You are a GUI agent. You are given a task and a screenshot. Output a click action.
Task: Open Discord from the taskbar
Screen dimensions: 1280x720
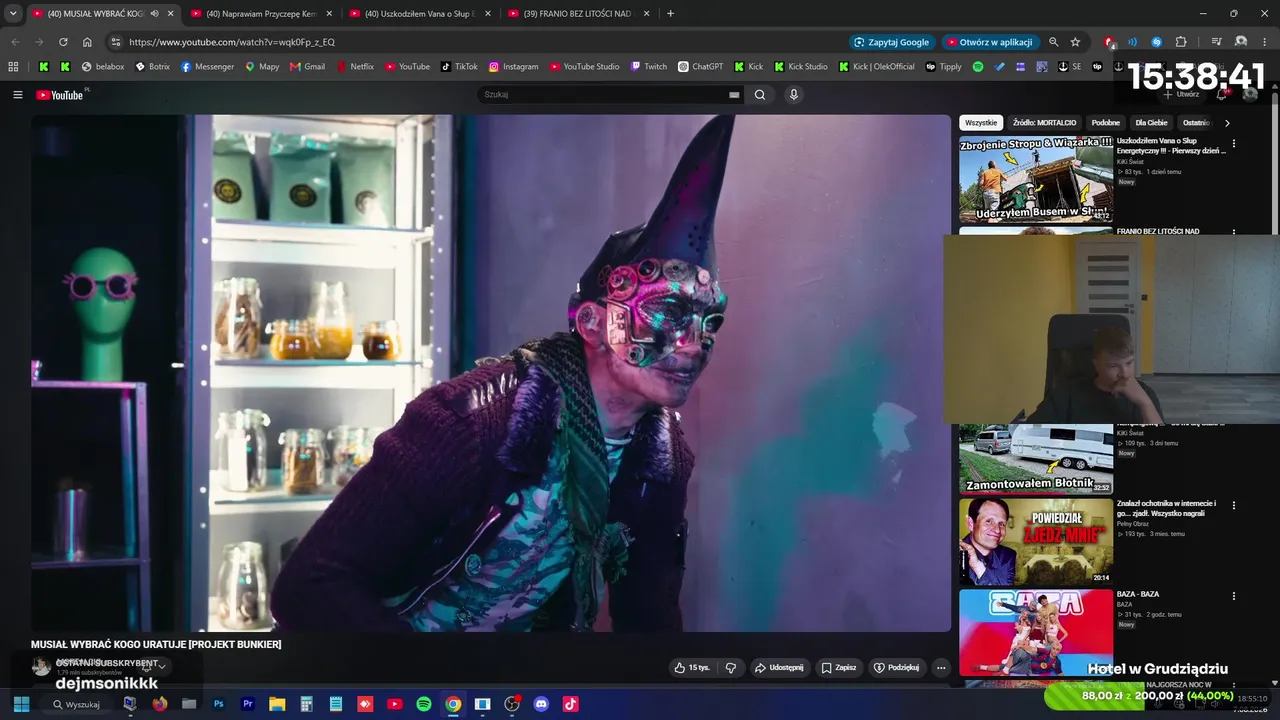tap(541, 704)
